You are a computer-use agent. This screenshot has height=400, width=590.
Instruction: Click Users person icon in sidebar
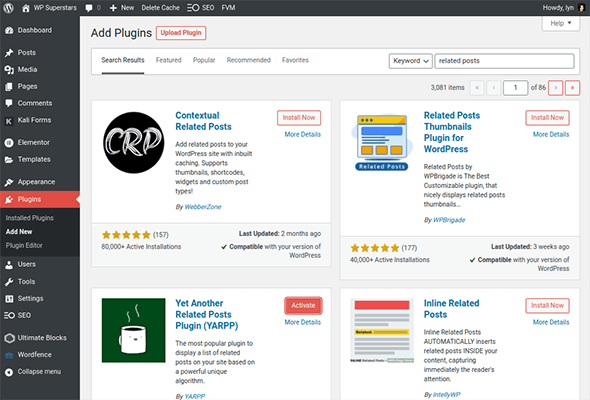coord(9,265)
